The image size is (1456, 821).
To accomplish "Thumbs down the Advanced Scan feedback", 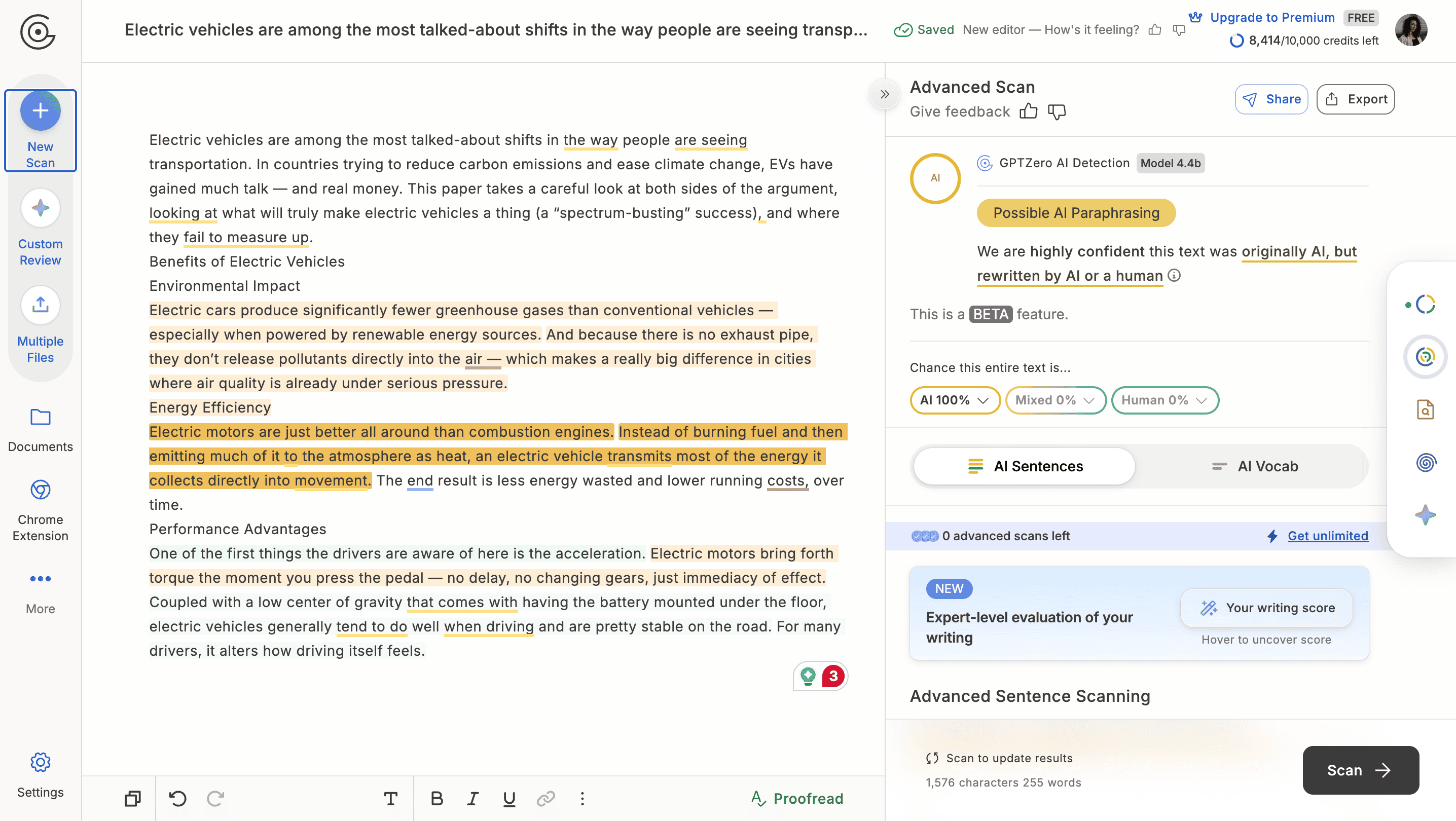I will click(x=1057, y=111).
